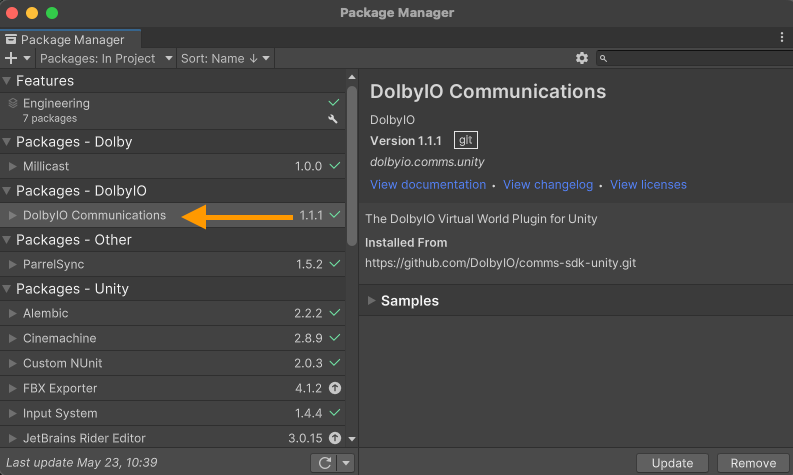
Task: Open the View documentation link
Action: pyautogui.click(x=428, y=185)
